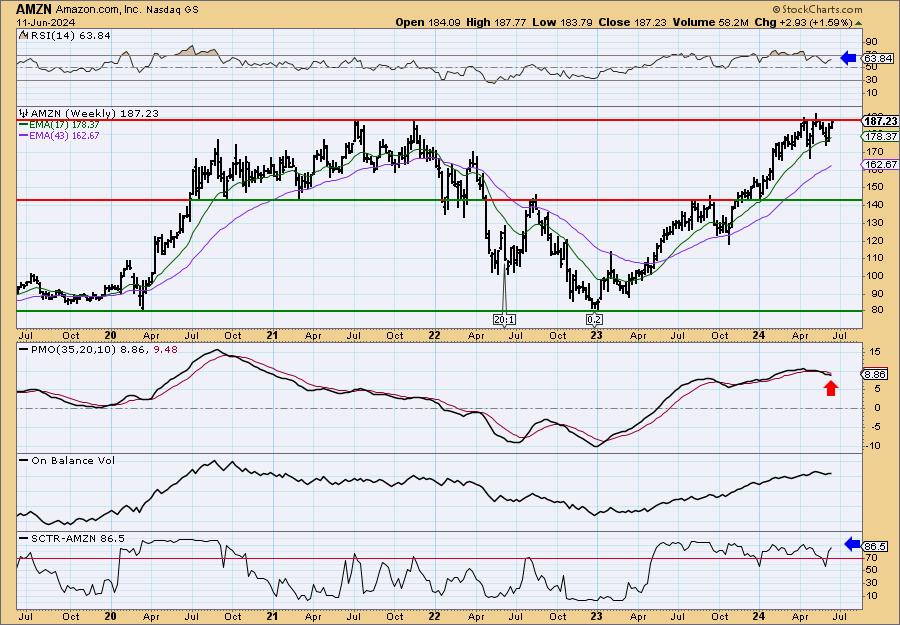The height and width of the screenshot is (625, 900).
Task: Click the 178.37 EMA value tag on the axis
Action: click(x=880, y=137)
